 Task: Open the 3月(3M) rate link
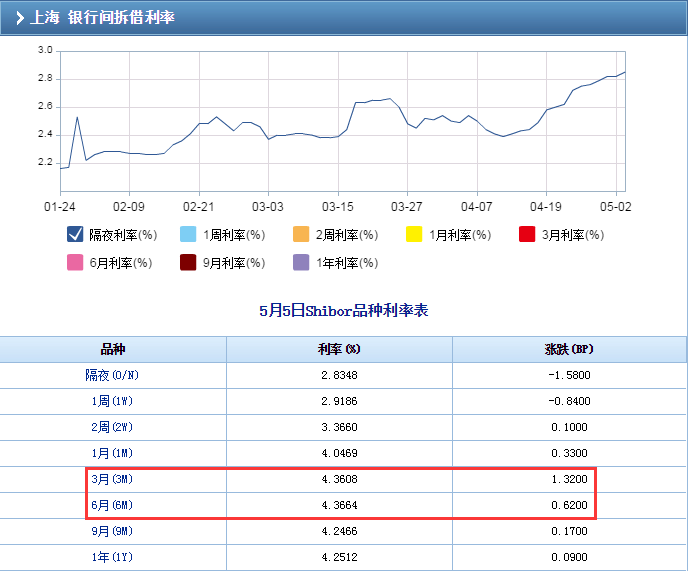[112, 479]
